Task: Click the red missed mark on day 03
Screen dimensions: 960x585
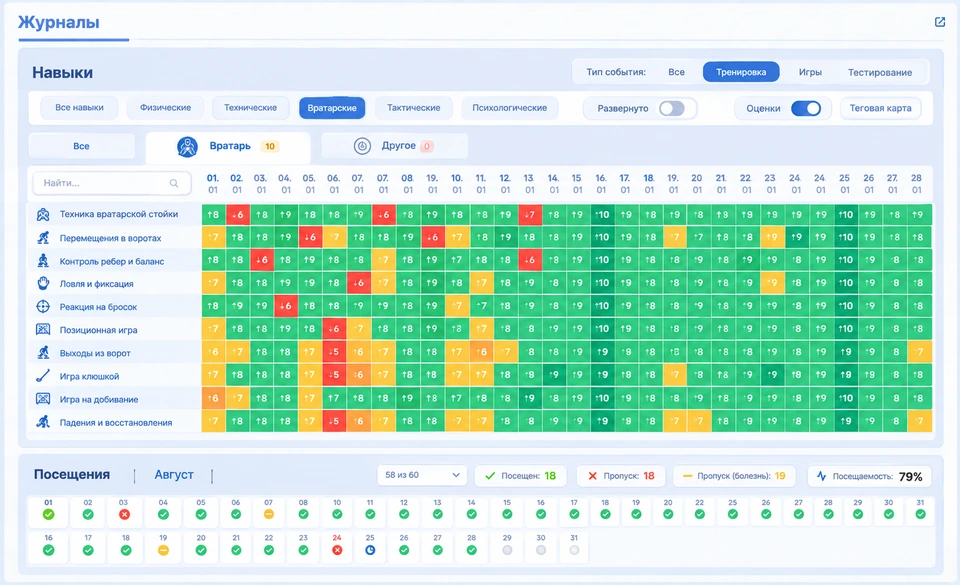Action: [x=124, y=515]
